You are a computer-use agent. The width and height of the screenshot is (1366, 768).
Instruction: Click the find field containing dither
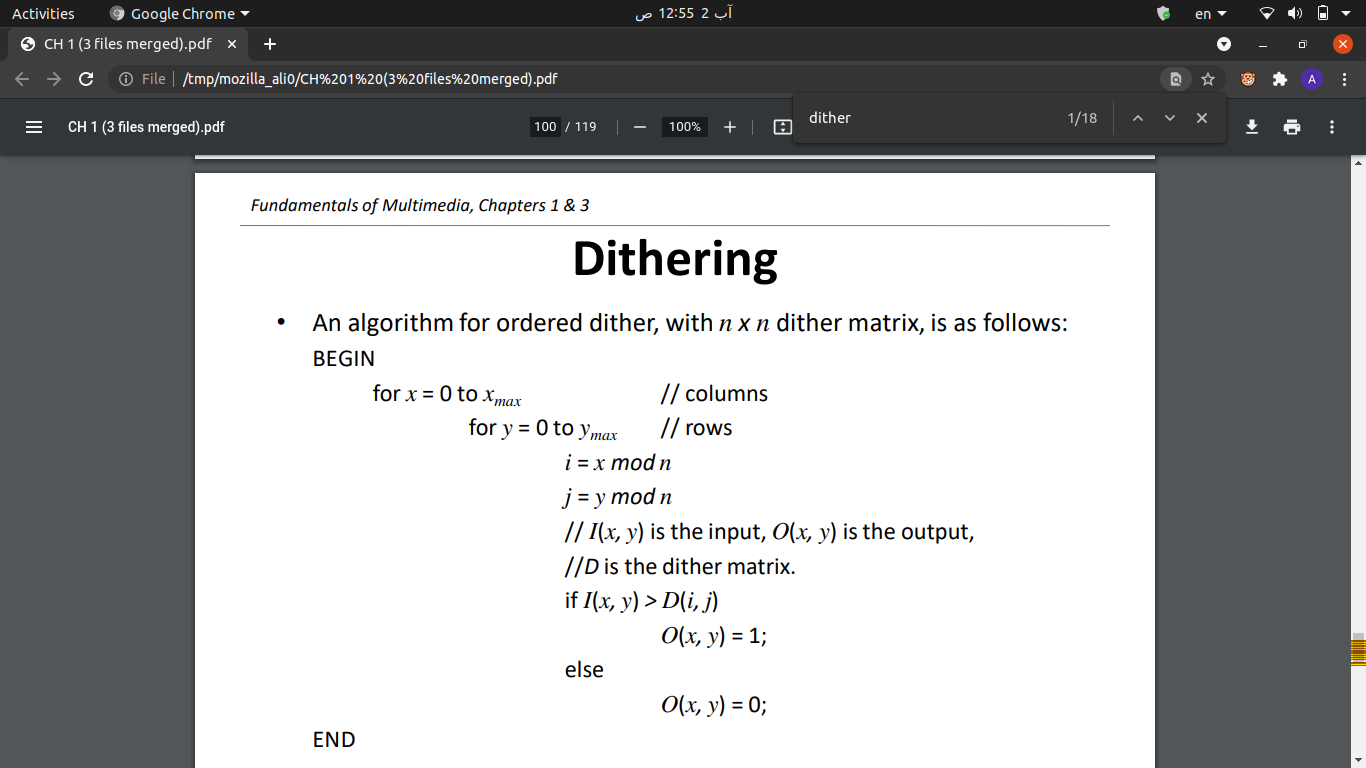[x=928, y=118]
